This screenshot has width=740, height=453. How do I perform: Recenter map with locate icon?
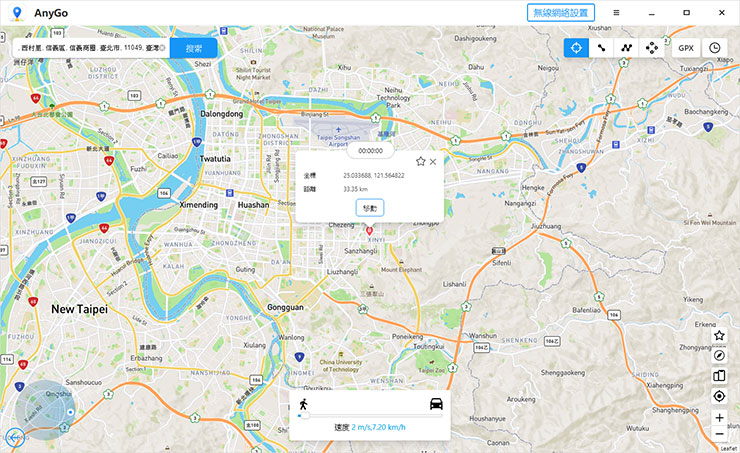pyautogui.click(x=719, y=396)
